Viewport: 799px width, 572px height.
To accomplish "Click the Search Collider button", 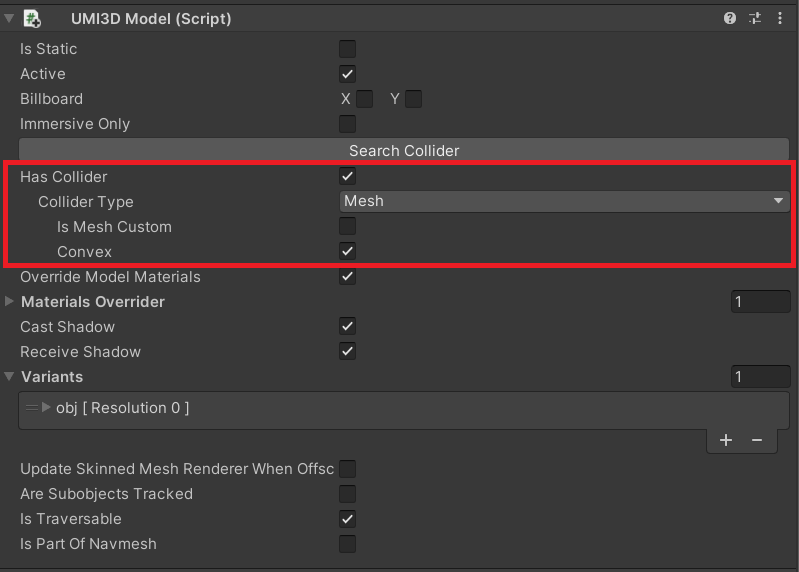I will coord(404,150).
